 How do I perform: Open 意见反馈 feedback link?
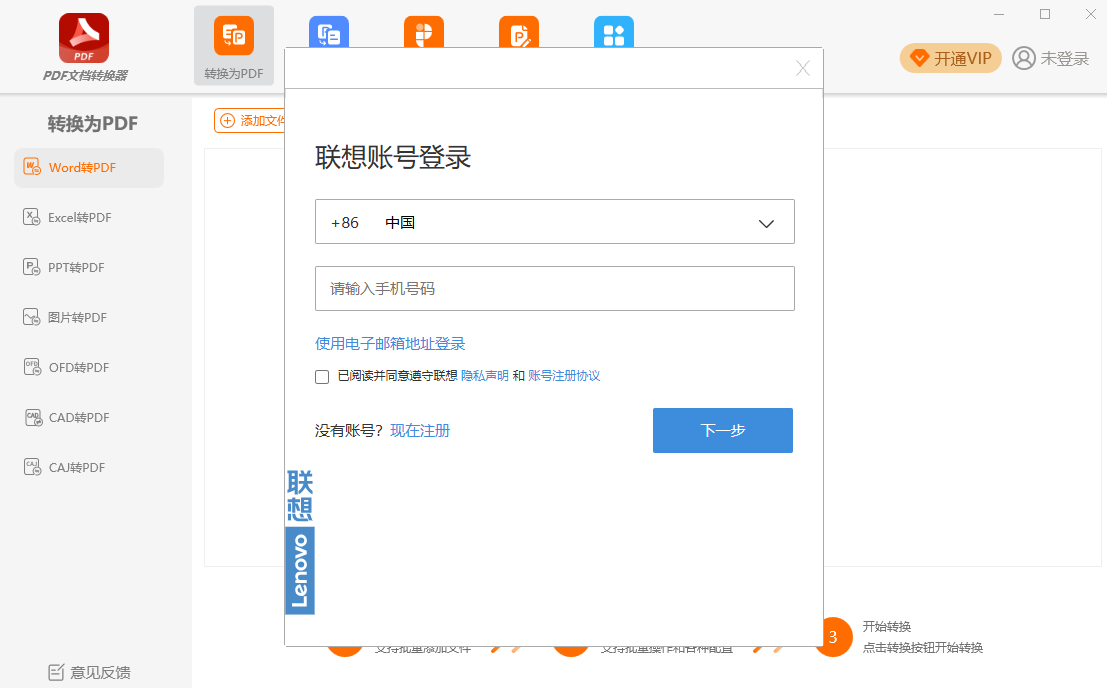click(90, 672)
